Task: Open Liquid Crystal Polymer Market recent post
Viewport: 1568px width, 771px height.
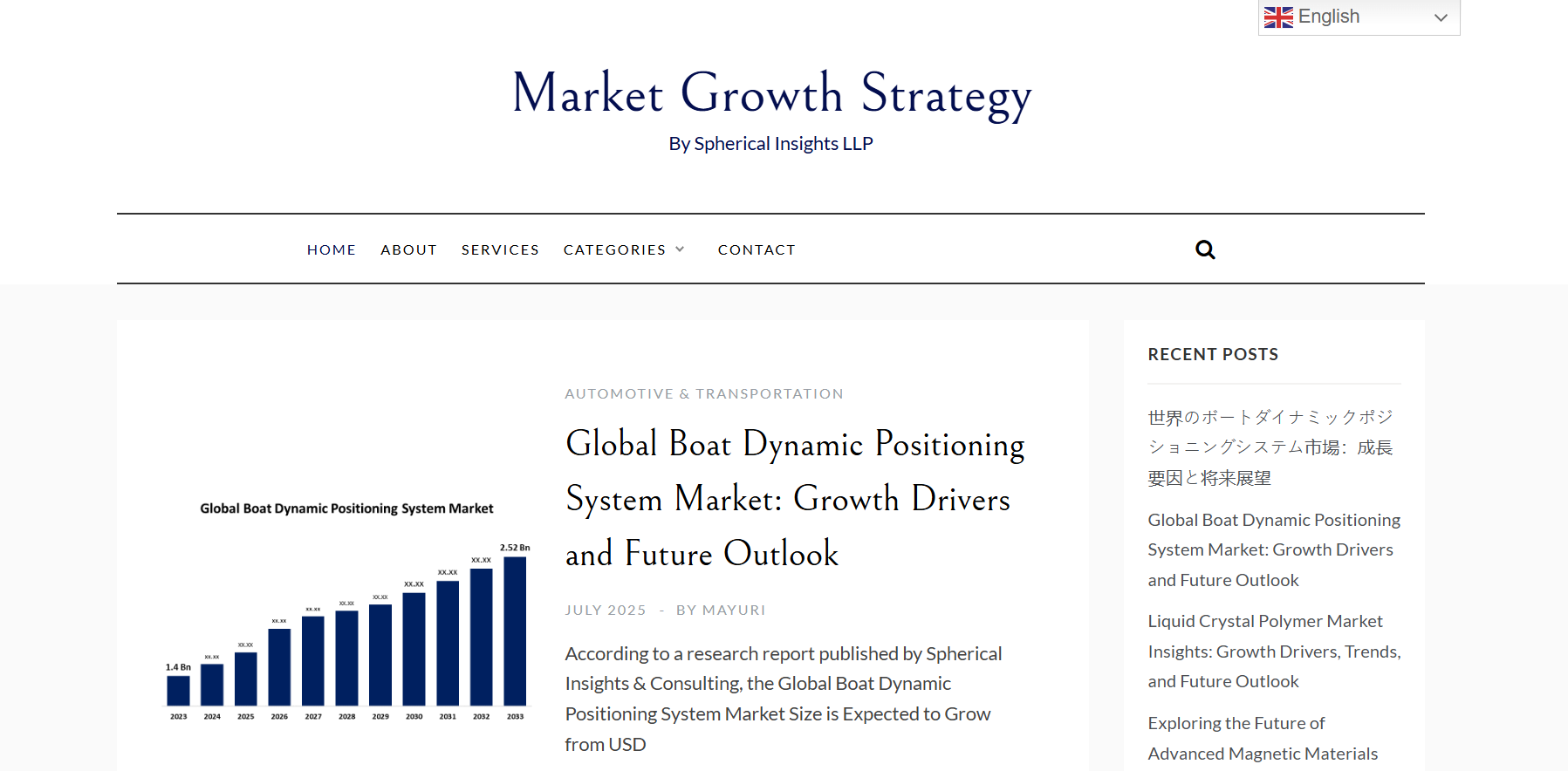Action: 1273,651
